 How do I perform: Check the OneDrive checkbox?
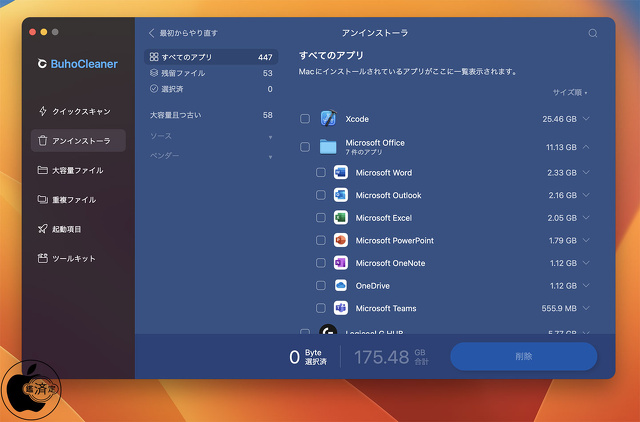321,285
